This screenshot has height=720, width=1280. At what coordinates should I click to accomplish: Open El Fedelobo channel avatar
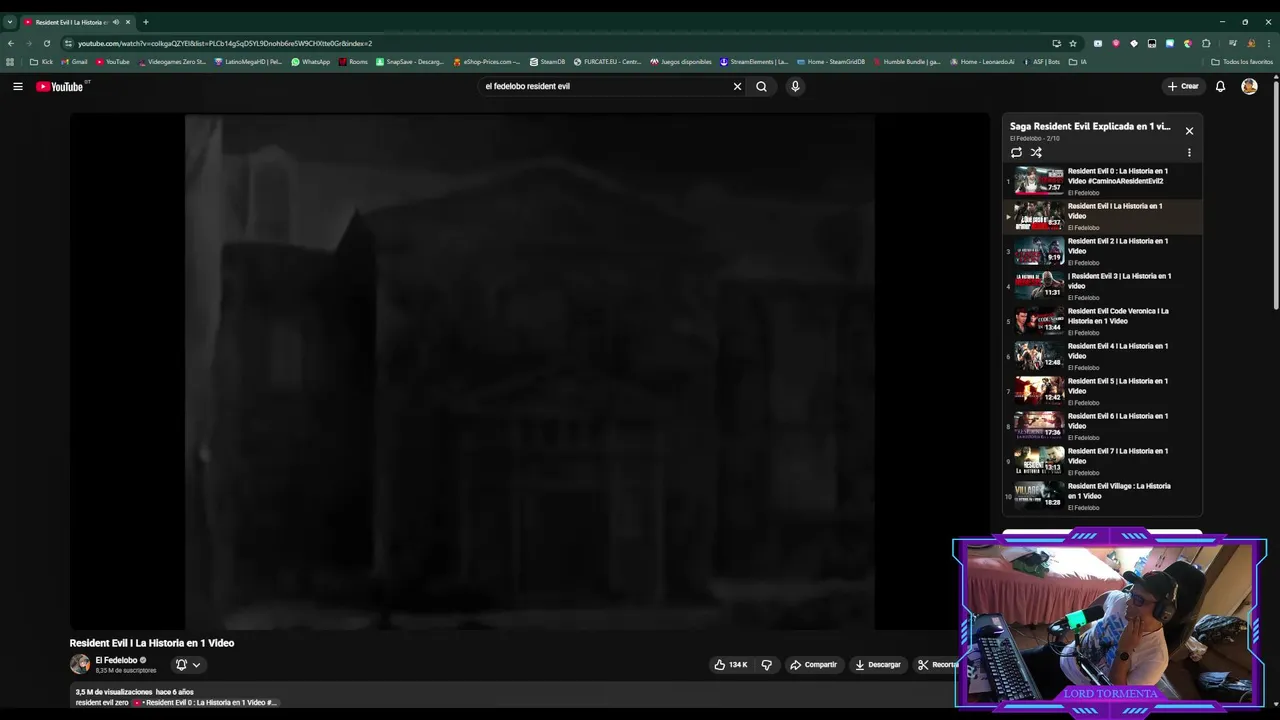pyautogui.click(x=80, y=664)
